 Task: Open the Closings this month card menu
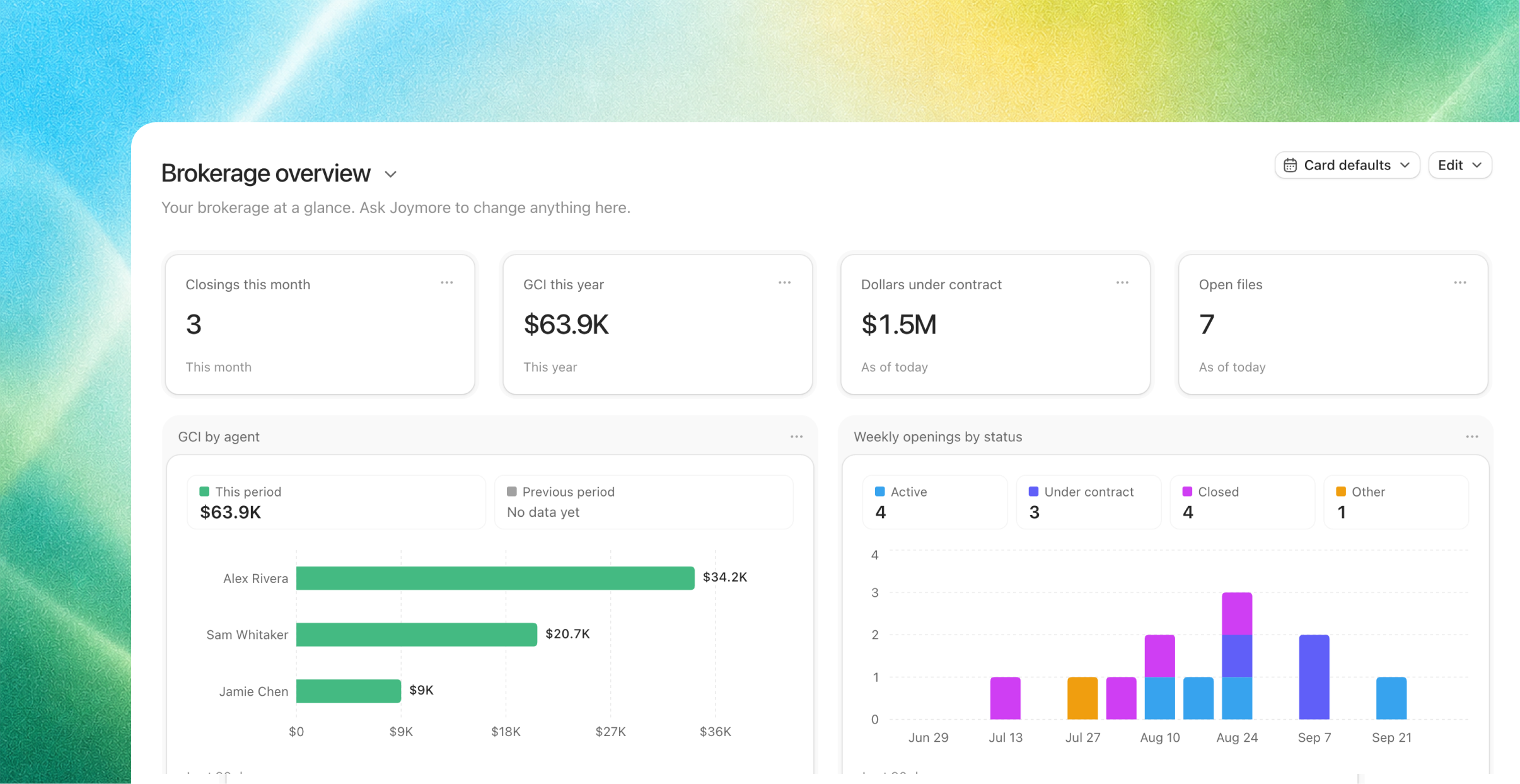coord(446,283)
